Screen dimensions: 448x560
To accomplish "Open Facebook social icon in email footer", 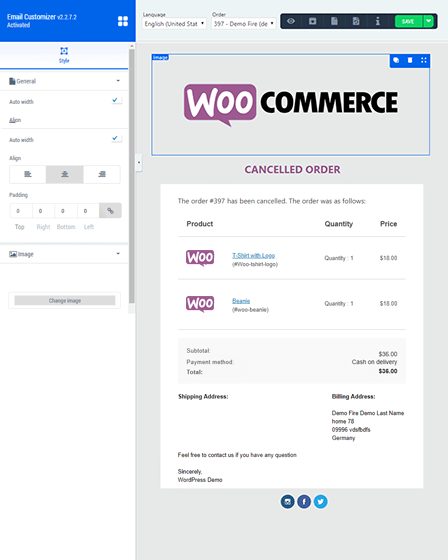I will [304, 501].
